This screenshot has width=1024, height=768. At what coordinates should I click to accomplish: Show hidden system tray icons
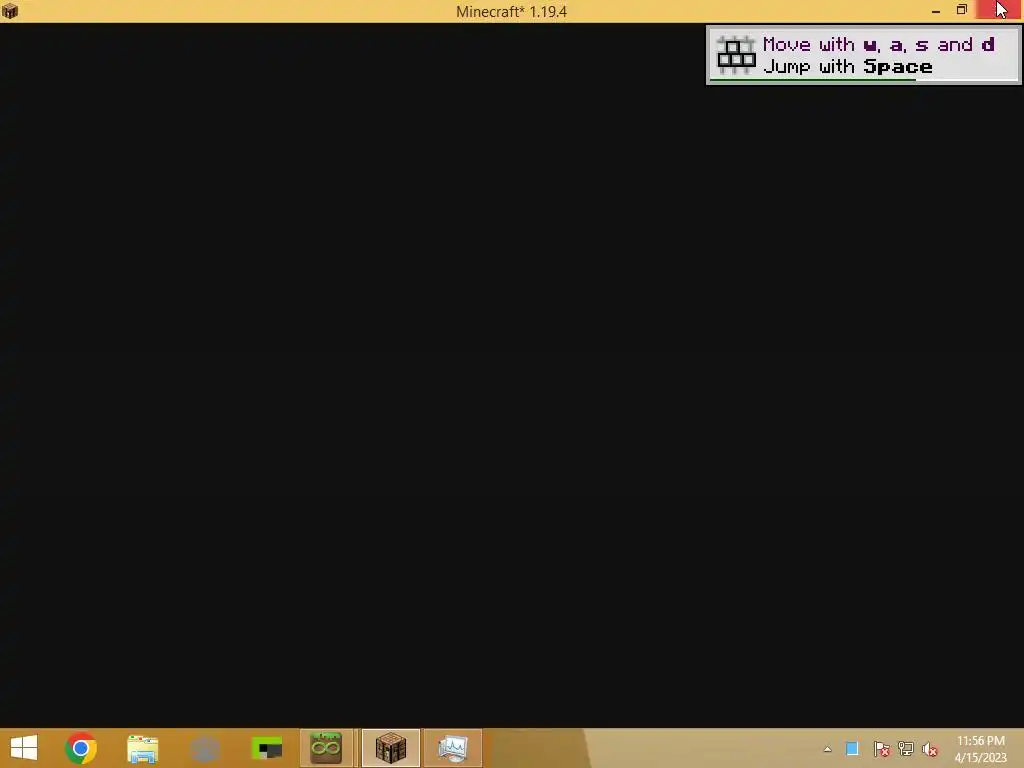[x=827, y=749]
